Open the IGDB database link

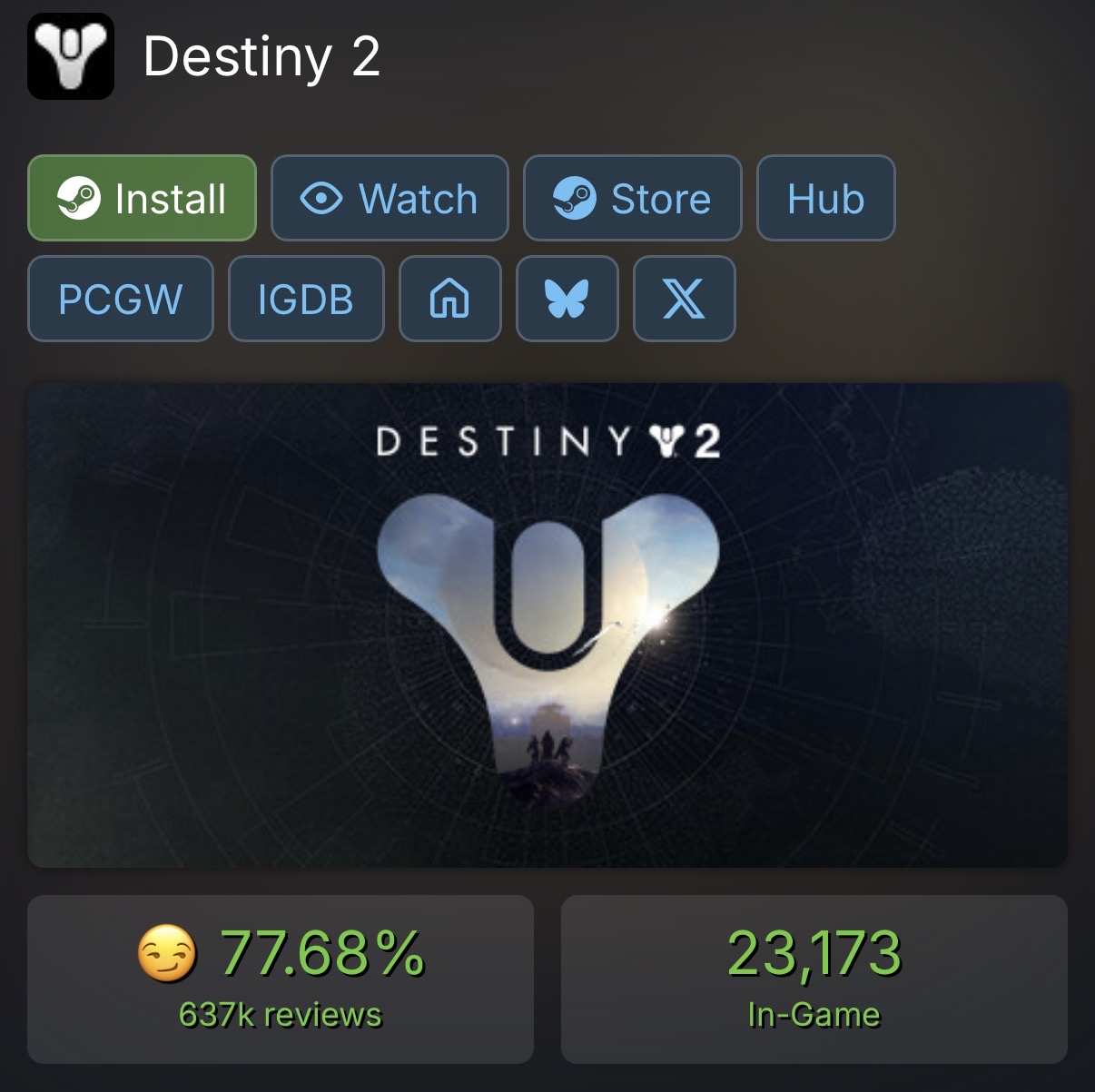click(306, 299)
